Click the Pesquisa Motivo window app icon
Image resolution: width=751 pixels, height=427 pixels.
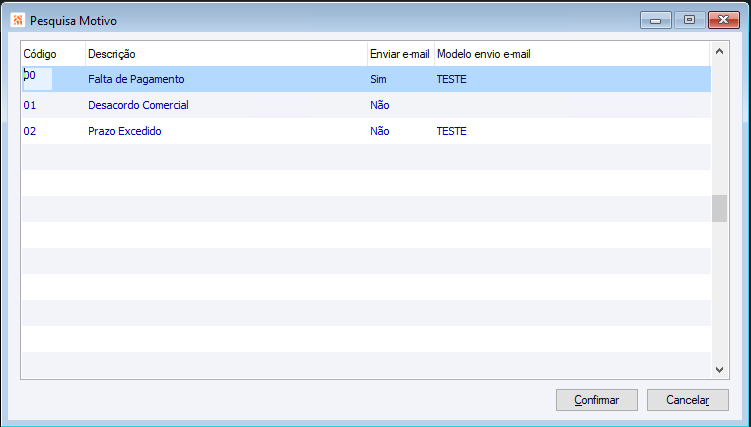tap(18, 20)
